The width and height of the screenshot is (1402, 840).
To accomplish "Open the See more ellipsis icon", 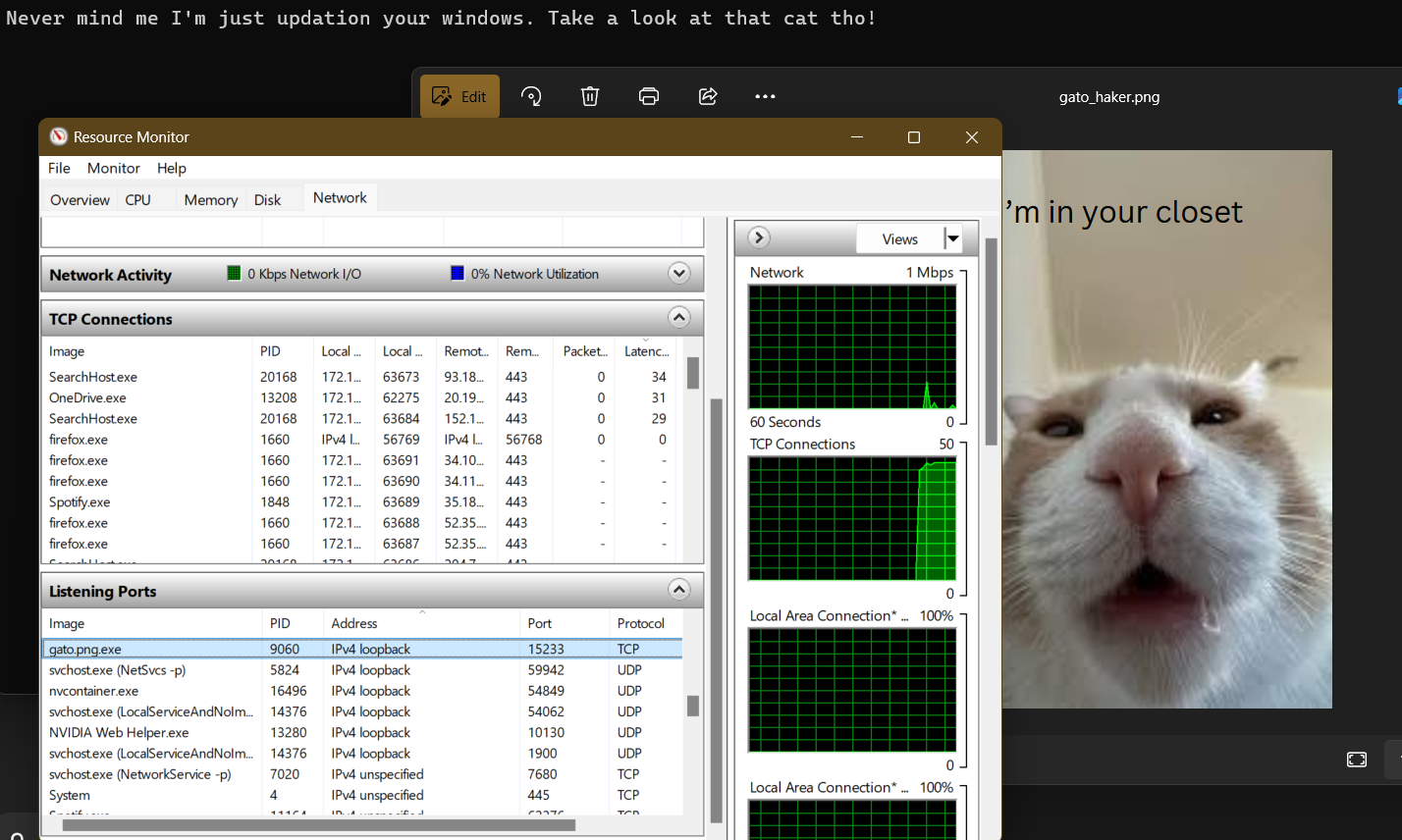I will (765, 95).
